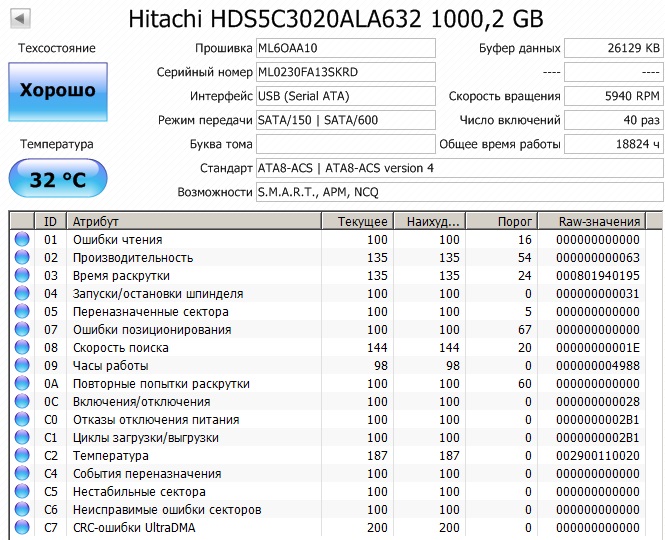Click raw value 000000004988

(x=598, y=366)
